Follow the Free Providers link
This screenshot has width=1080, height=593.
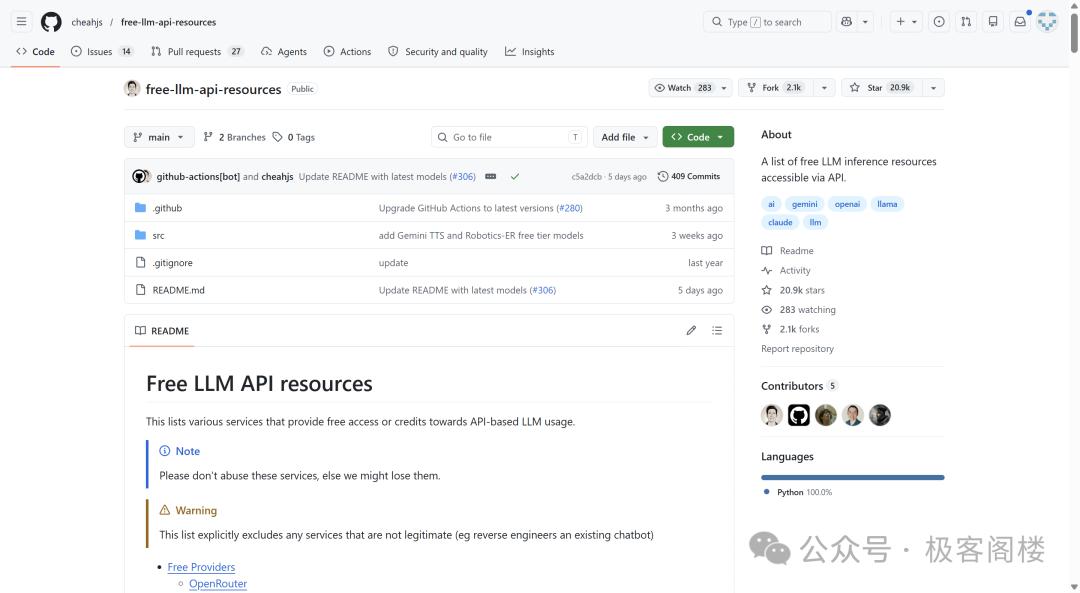tap(201, 567)
